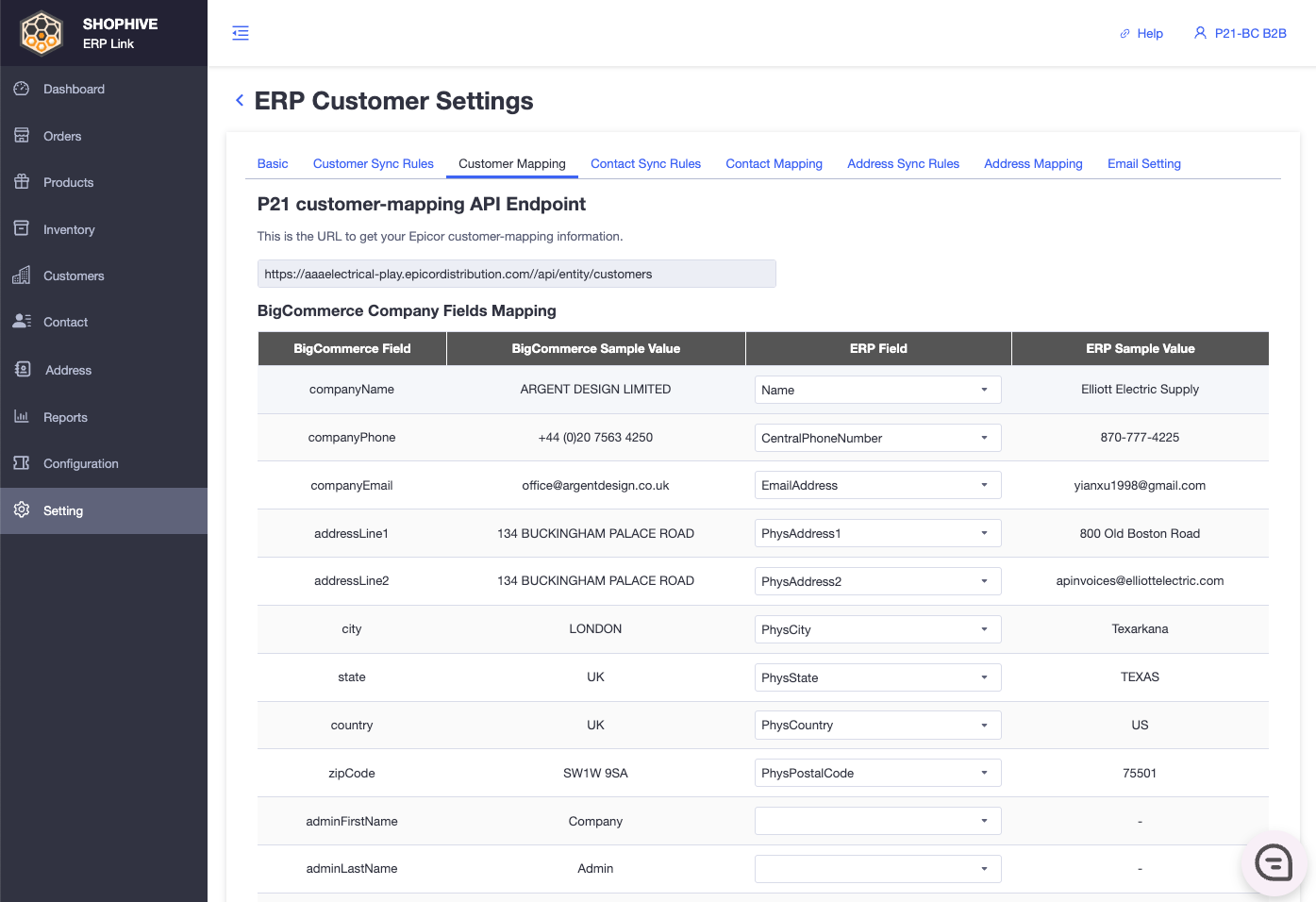Image resolution: width=1316 pixels, height=902 pixels.
Task: Click the Contact people icon
Action: [x=22, y=321]
